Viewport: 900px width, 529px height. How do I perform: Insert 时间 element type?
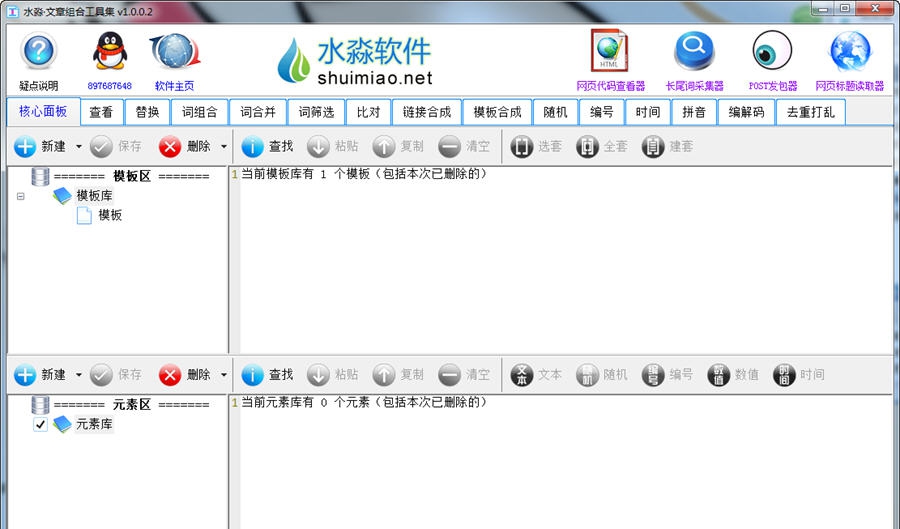[798, 375]
